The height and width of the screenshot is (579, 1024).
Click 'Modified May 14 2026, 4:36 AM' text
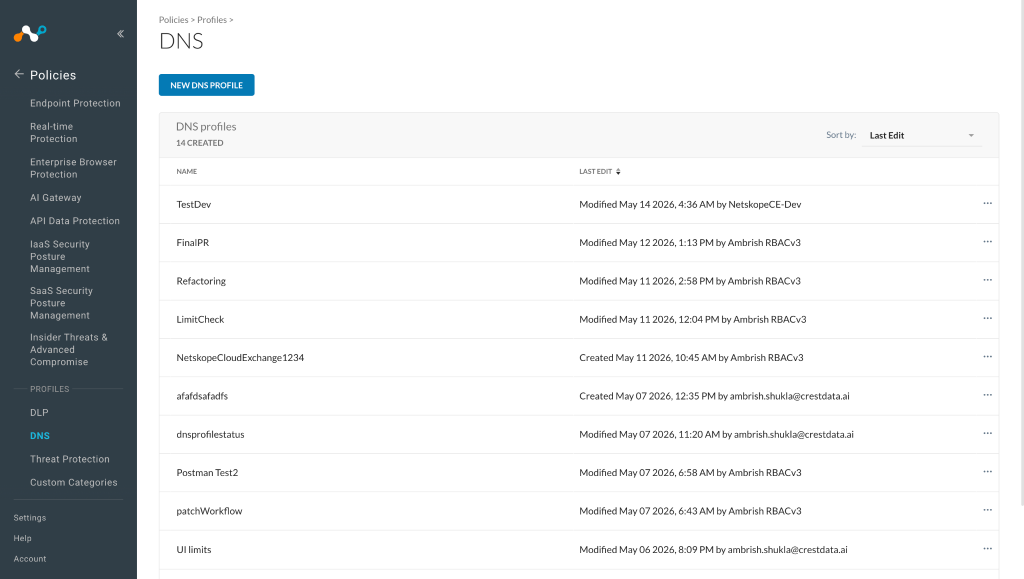[x=647, y=204]
